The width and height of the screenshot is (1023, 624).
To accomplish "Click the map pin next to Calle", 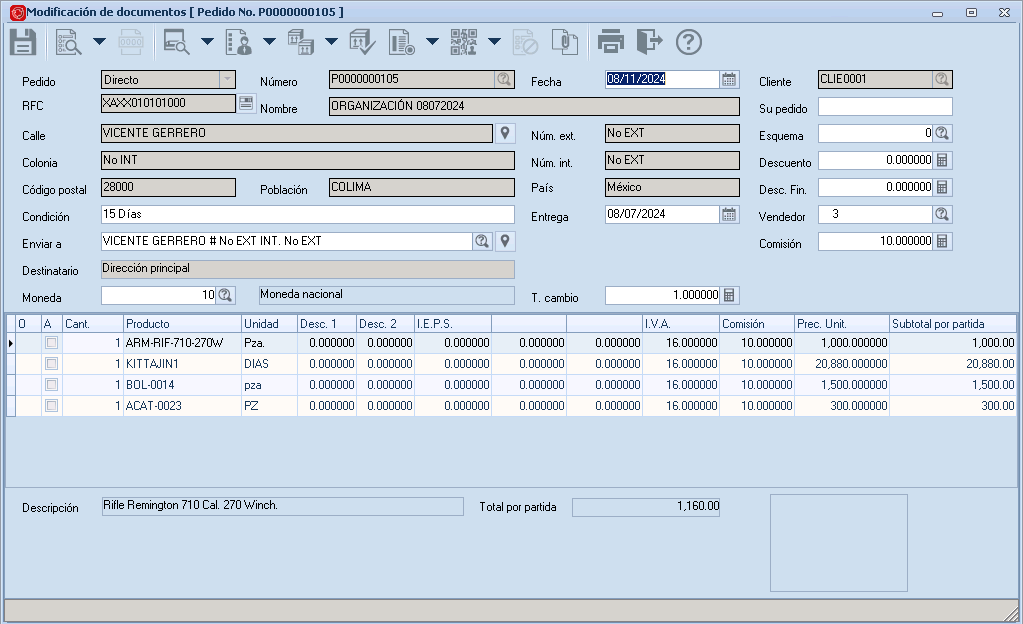I will click(x=506, y=133).
